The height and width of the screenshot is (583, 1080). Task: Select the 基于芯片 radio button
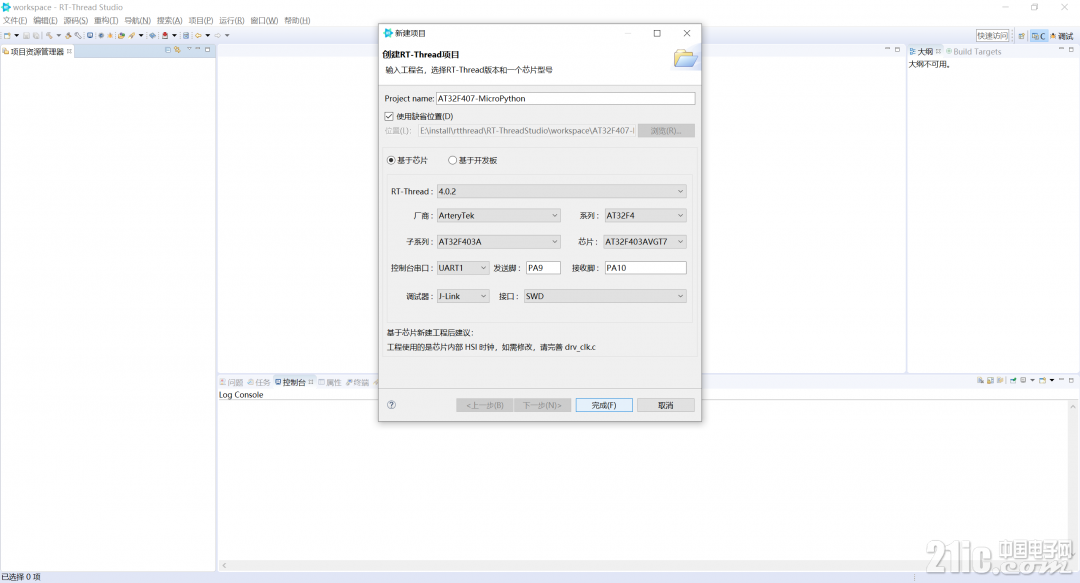(x=391, y=161)
